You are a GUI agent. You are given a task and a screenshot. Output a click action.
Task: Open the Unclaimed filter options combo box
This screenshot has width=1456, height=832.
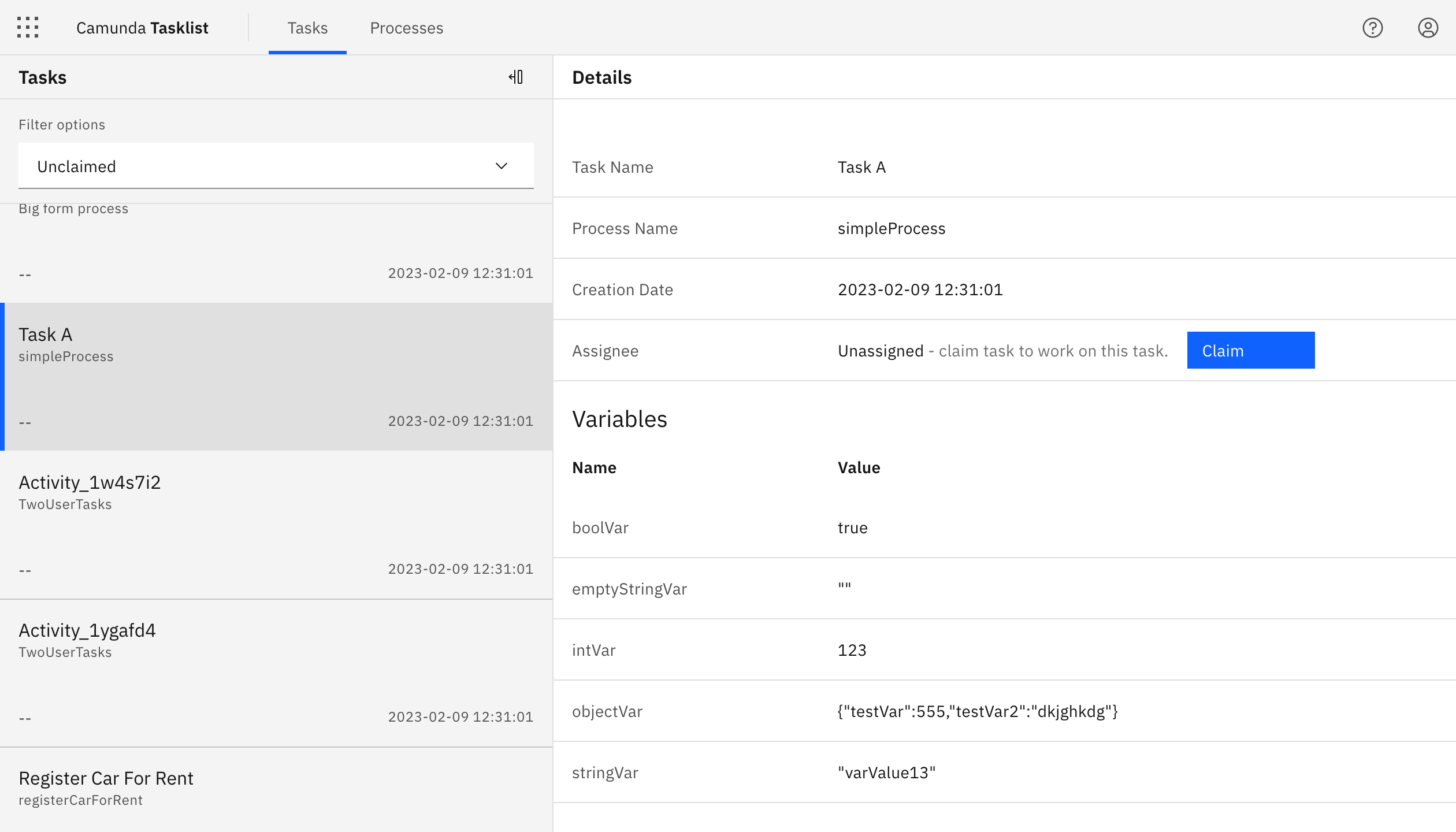254,166
